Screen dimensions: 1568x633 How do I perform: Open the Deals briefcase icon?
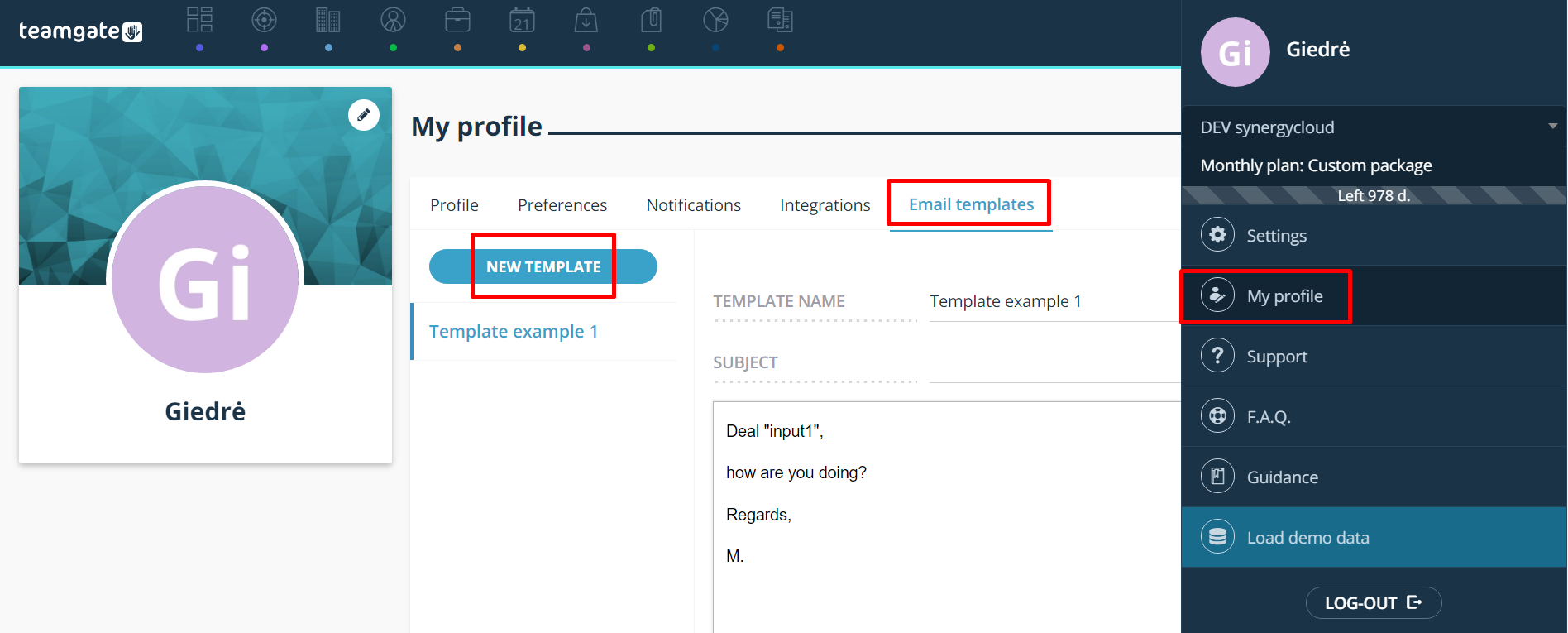(457, 20)
